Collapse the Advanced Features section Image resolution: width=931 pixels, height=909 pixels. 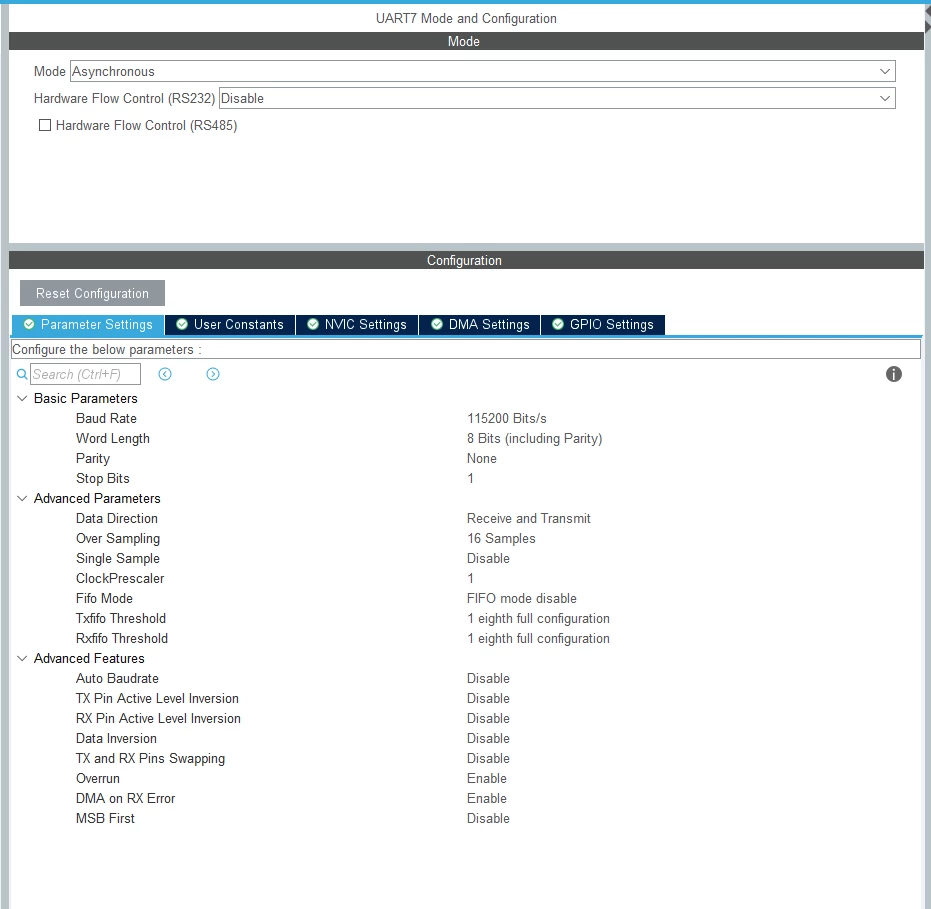22,658
